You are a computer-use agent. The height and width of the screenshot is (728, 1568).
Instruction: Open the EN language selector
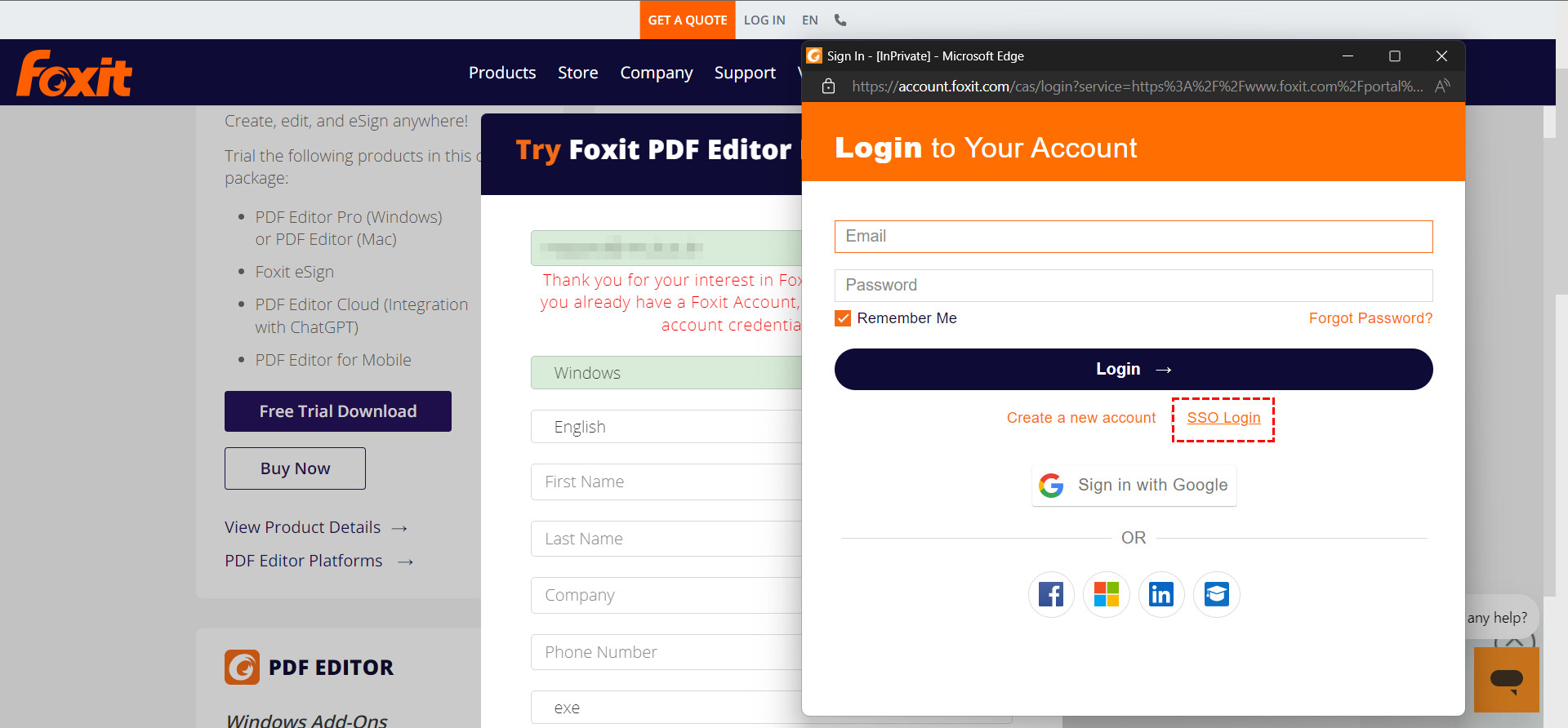[x=809, y=20]
